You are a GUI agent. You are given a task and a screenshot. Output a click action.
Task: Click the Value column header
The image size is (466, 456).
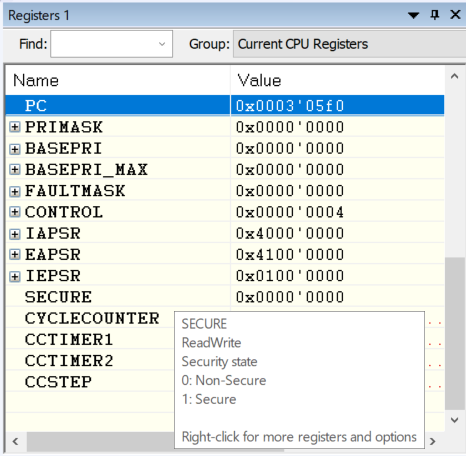337,80
